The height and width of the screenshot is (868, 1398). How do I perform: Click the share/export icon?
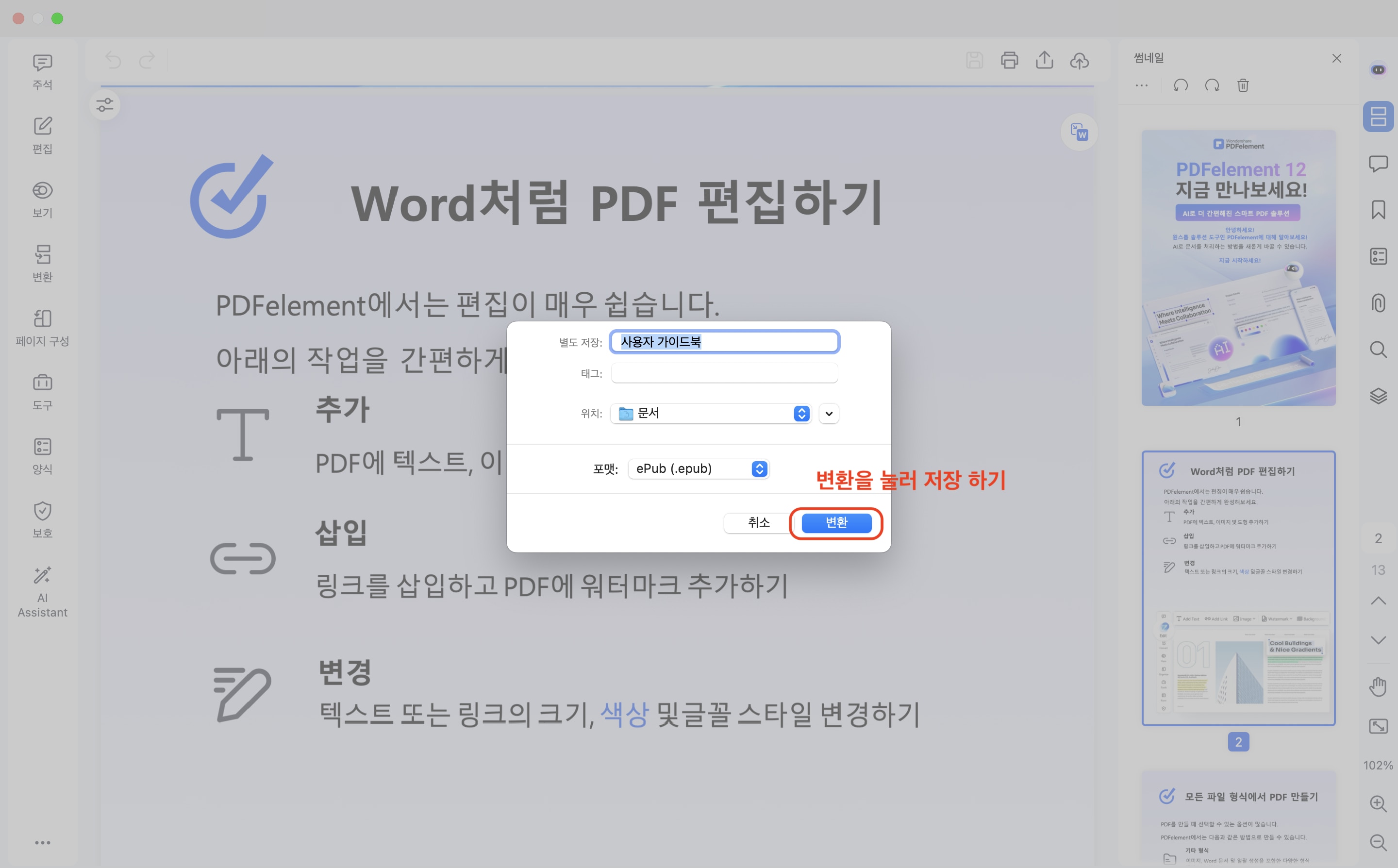click(x=1045, y=60)
